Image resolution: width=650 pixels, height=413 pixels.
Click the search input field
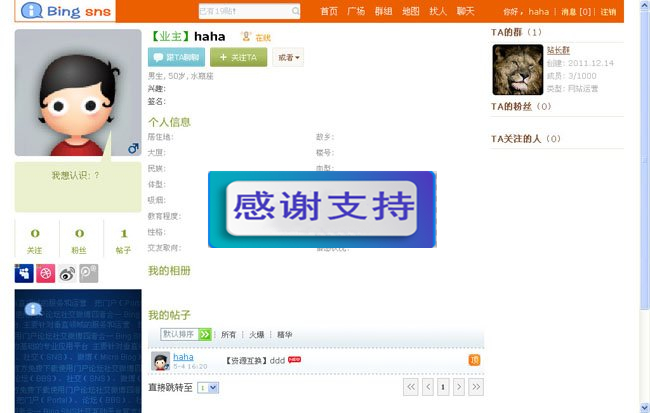245,11
